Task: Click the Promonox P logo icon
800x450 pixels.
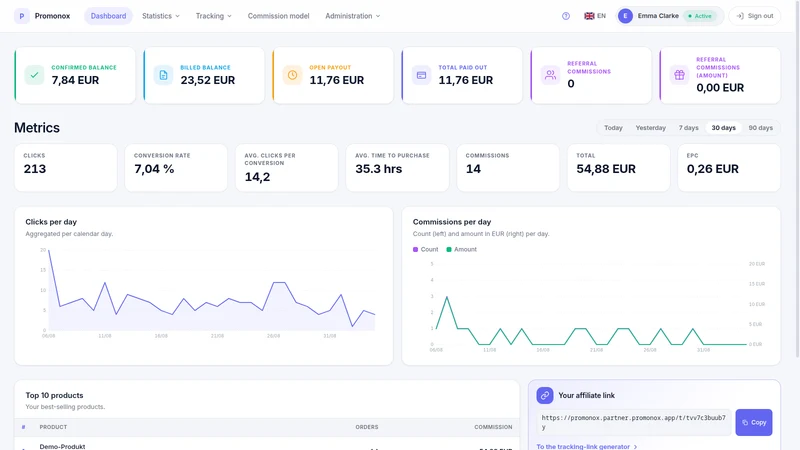Action: pyautogui.click(x=21, y=16)
